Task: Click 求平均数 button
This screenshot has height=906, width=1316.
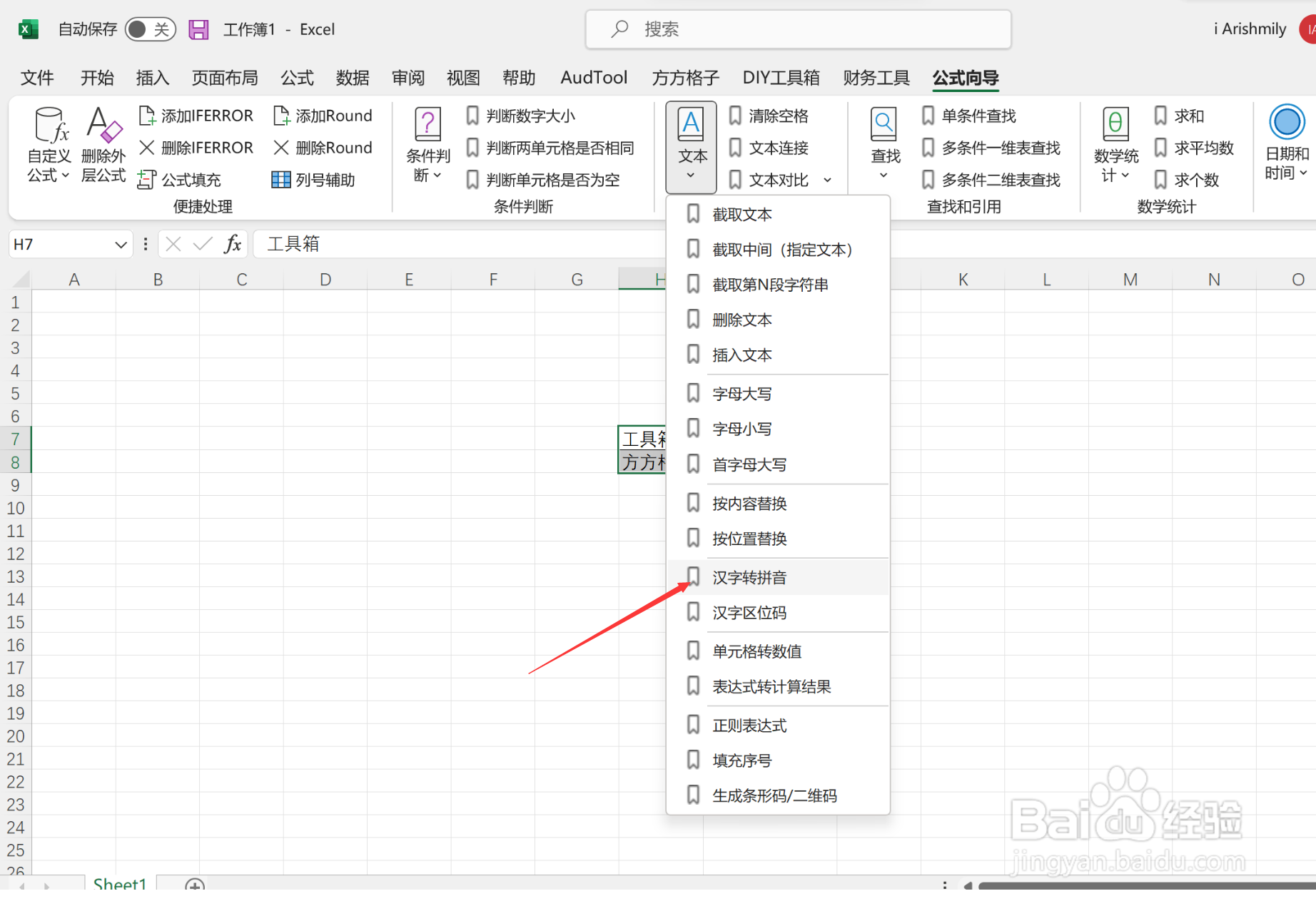Action: [x=1194, y=148]
